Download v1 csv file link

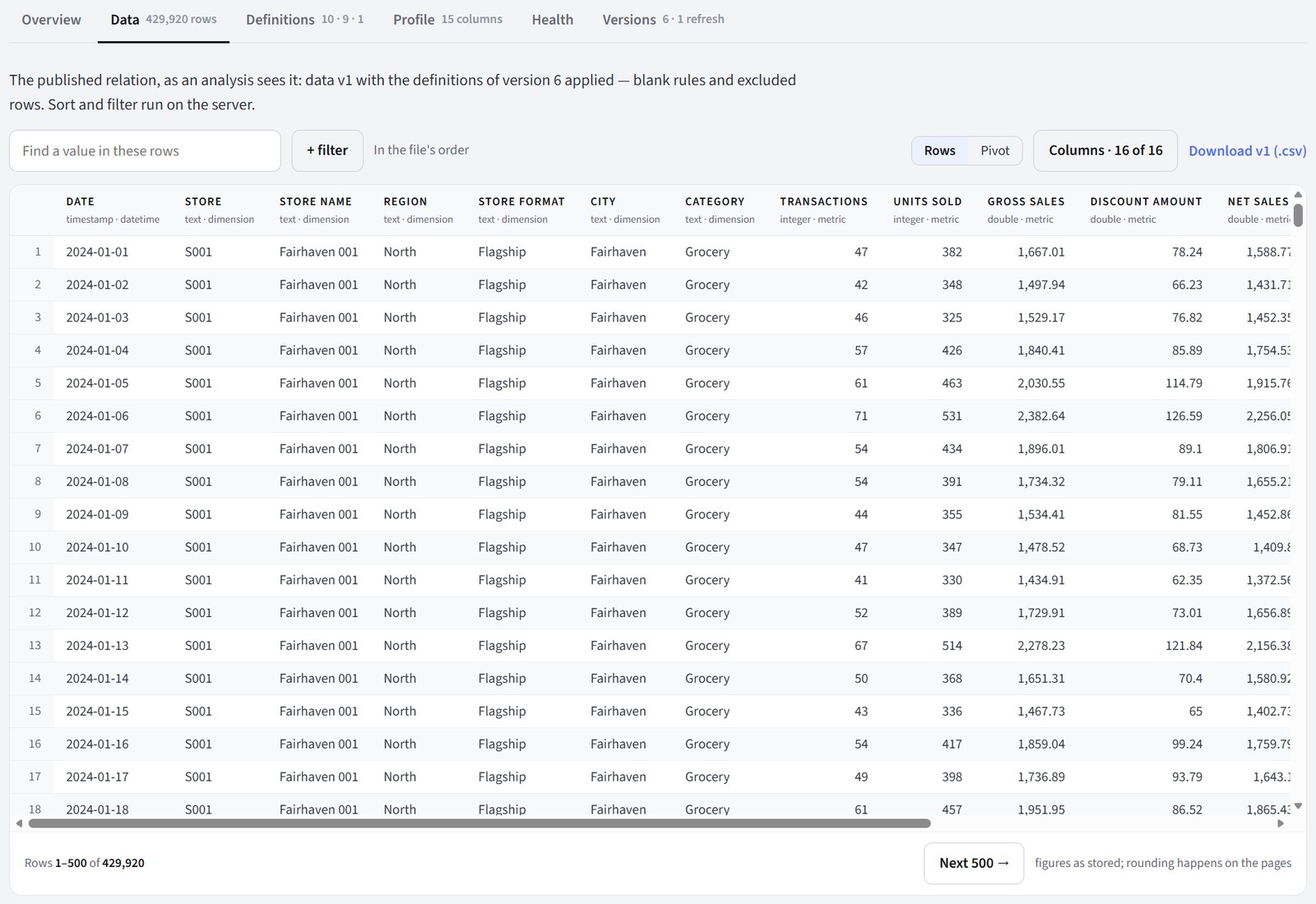1247,151
